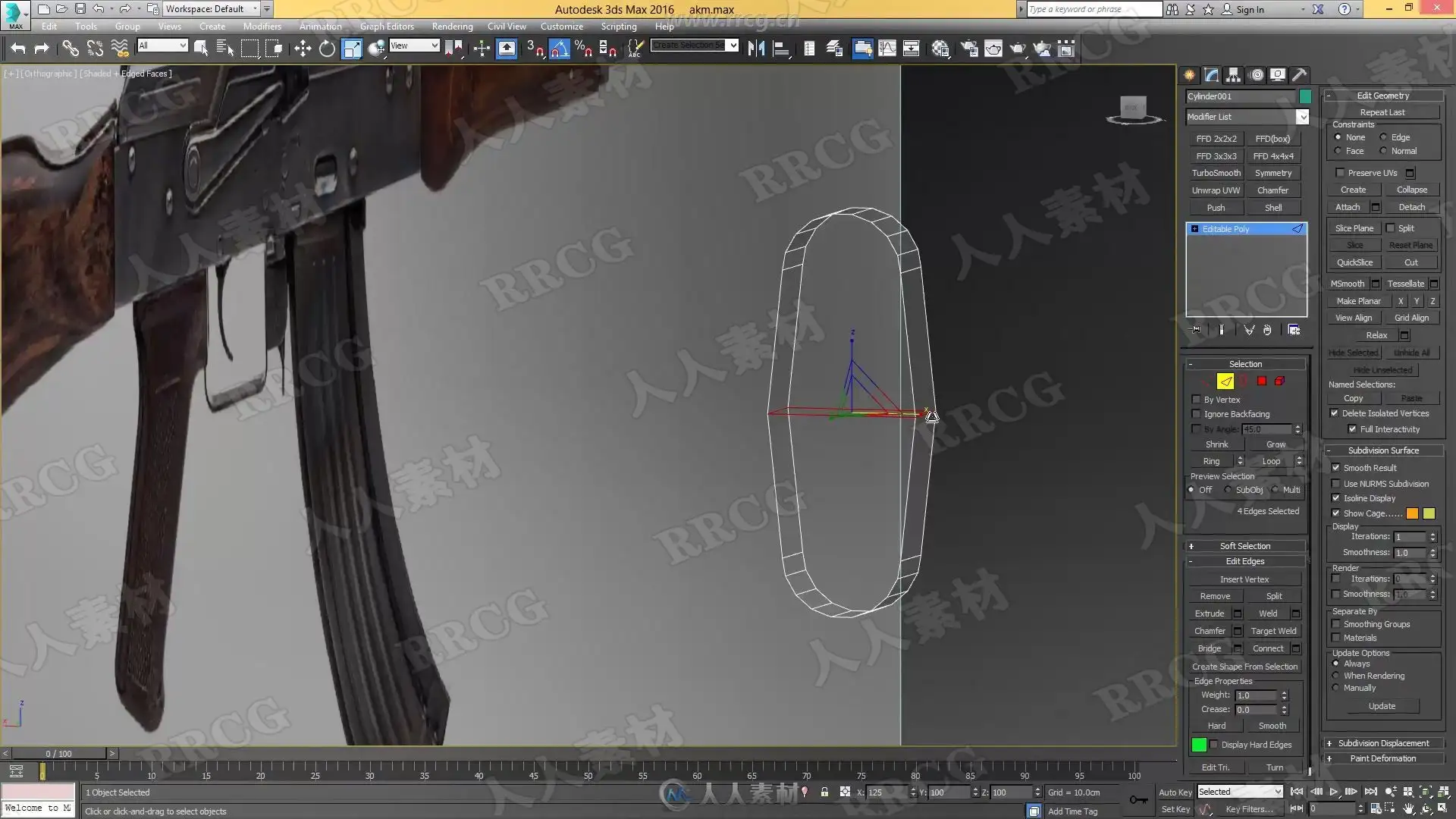
Task: Select the Move transform tool
Action: (303, 49)
